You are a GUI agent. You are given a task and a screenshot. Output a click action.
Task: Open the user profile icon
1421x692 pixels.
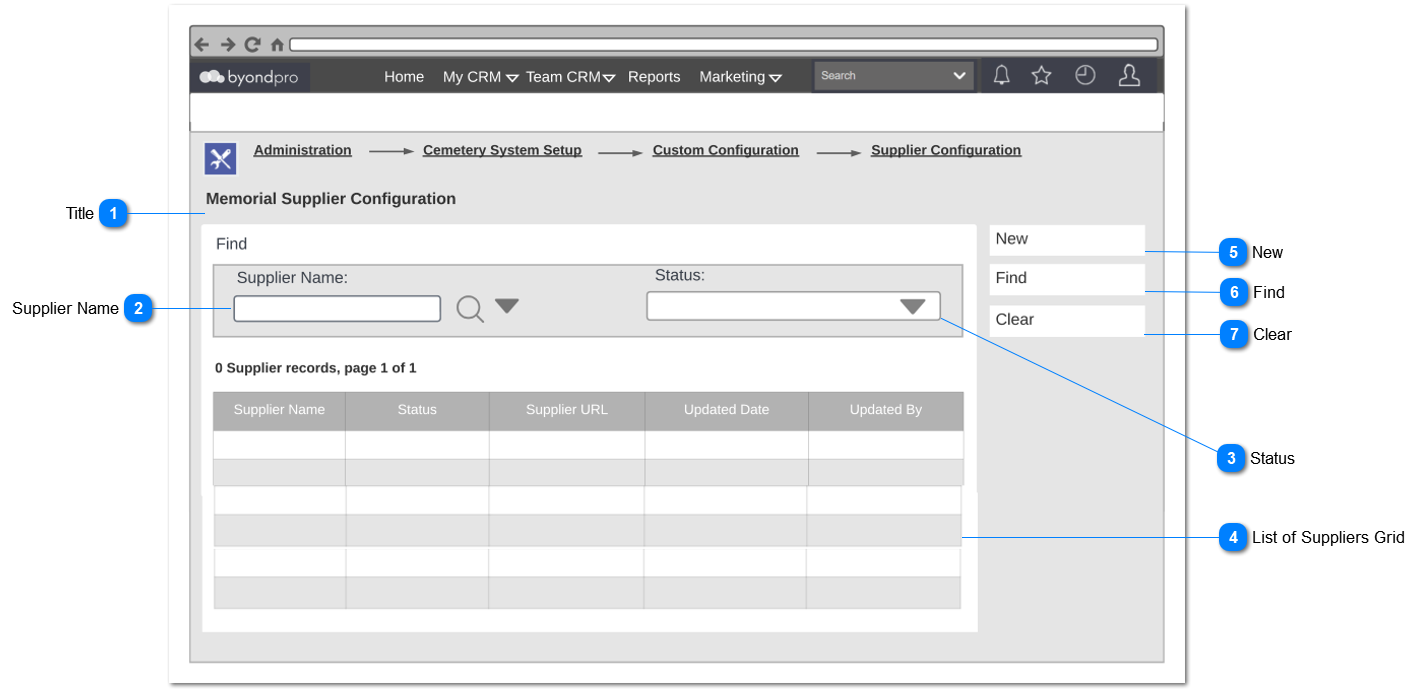(1129, 75)
